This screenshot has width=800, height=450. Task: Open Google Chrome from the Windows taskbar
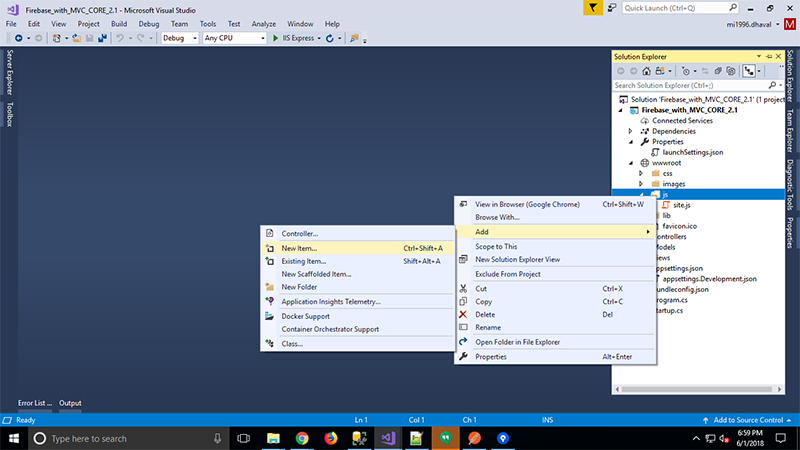click(302, 438)
